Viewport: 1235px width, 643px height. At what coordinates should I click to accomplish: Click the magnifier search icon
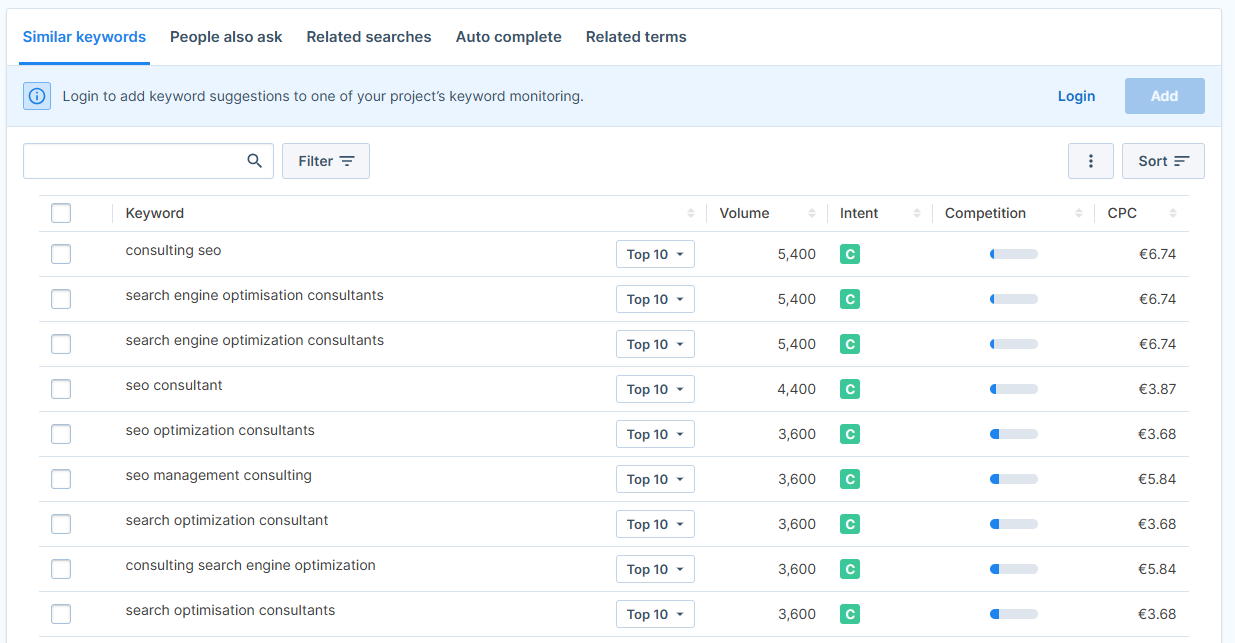coord(254,161)
